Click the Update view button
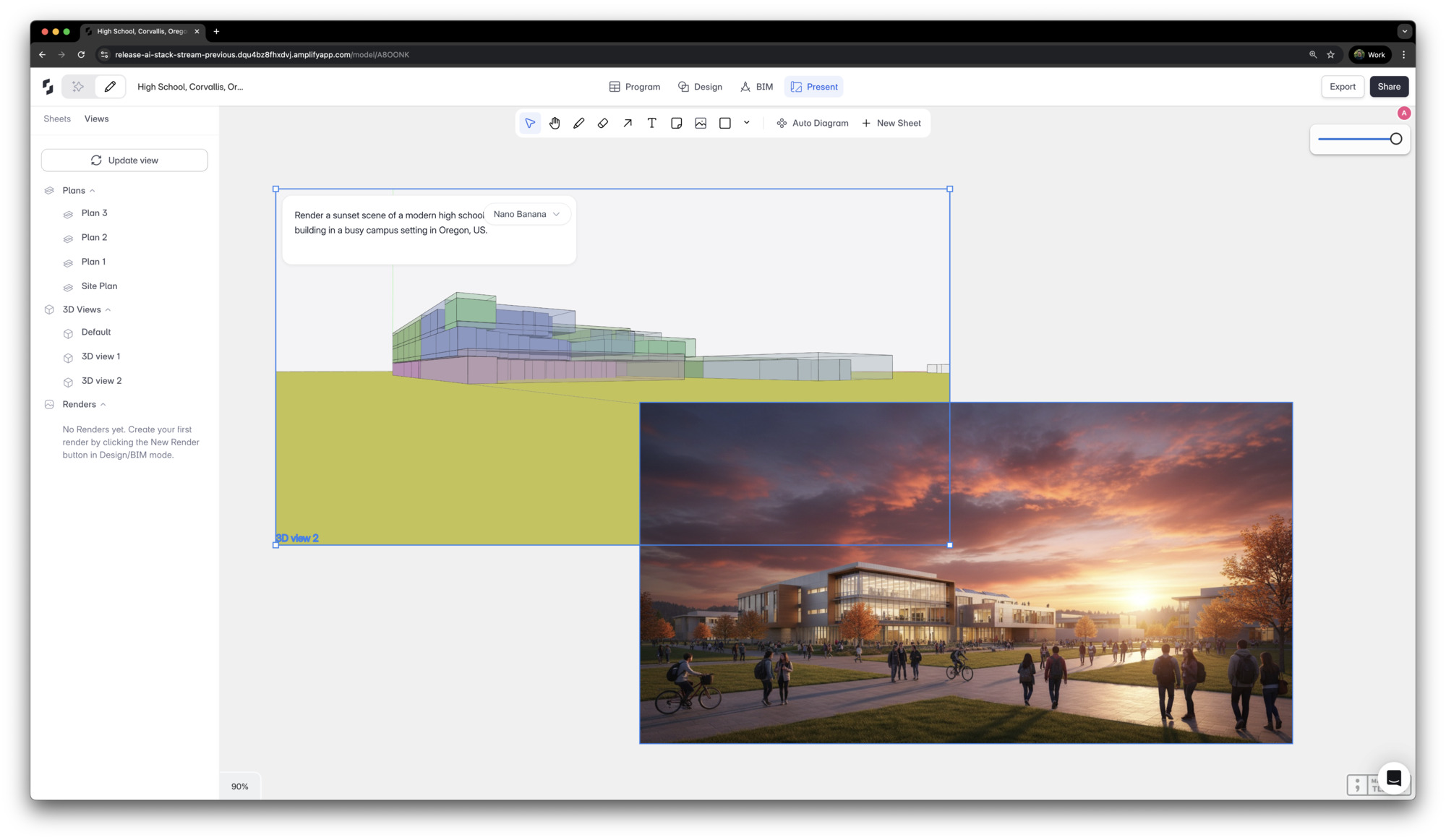Image resolution: width=1446 pixels, height=840 pixels. pos(124,160)
